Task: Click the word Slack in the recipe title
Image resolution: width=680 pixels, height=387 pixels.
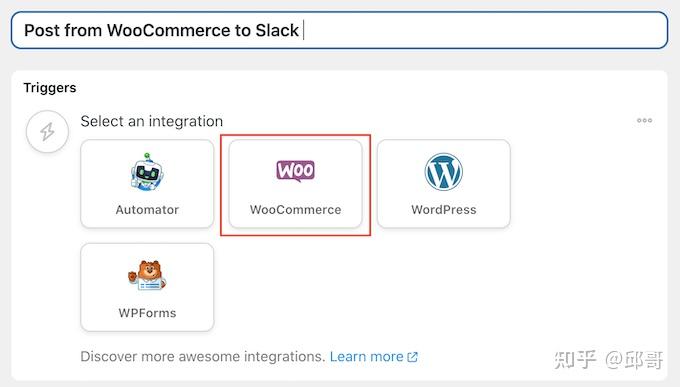Action: (277, 30)
